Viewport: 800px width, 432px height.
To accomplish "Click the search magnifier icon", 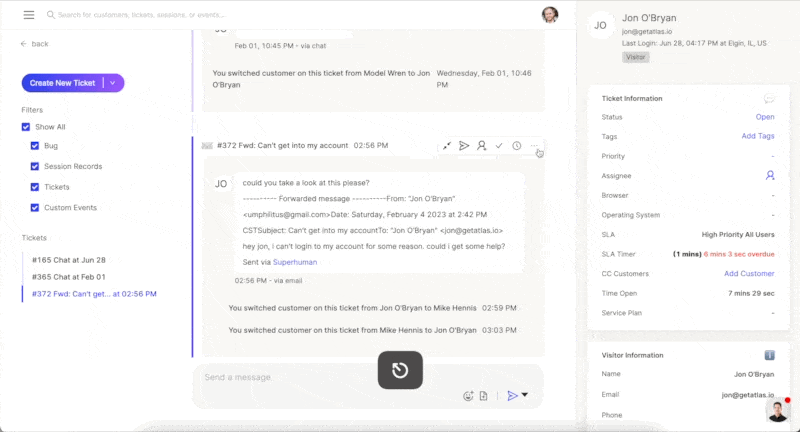I will point(51,15).
